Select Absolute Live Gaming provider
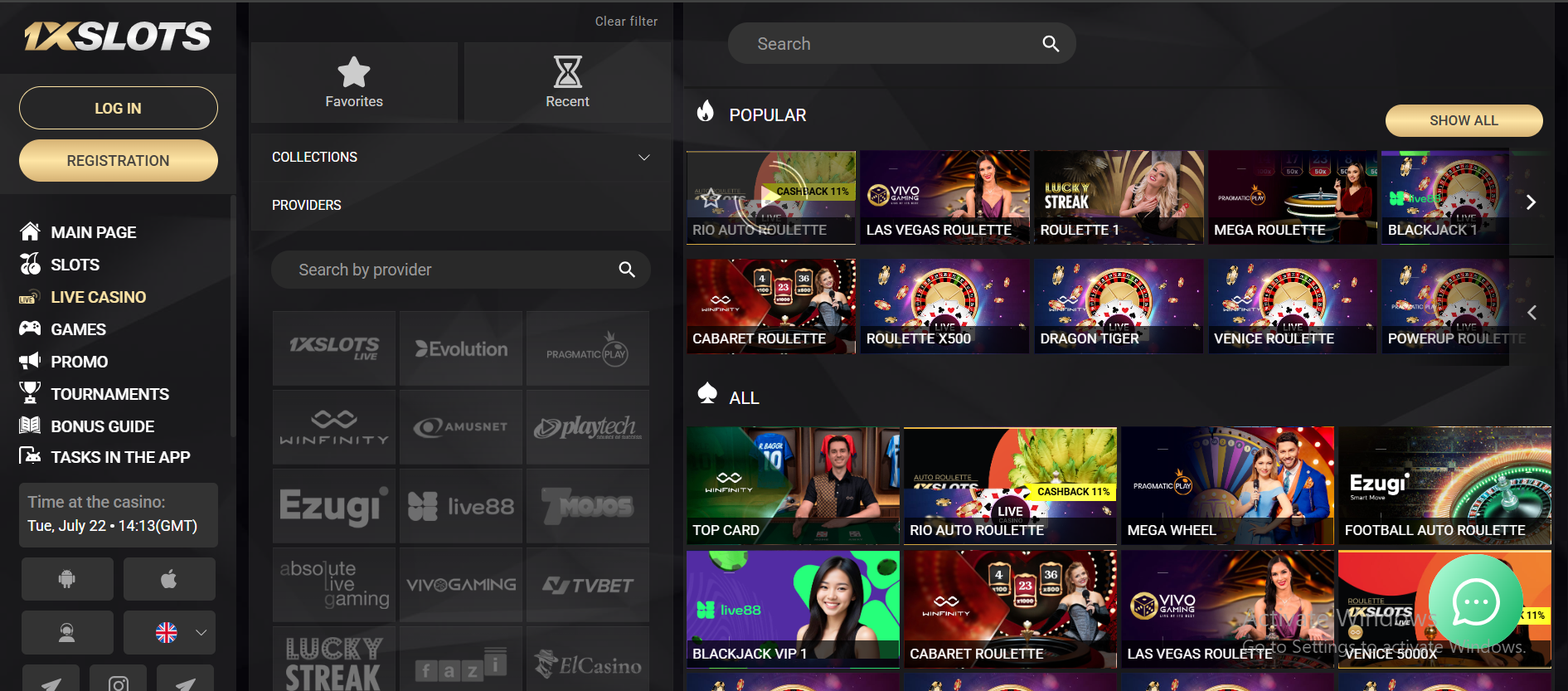The width and height of the screenshot is (1568, 691). point(334,585)
